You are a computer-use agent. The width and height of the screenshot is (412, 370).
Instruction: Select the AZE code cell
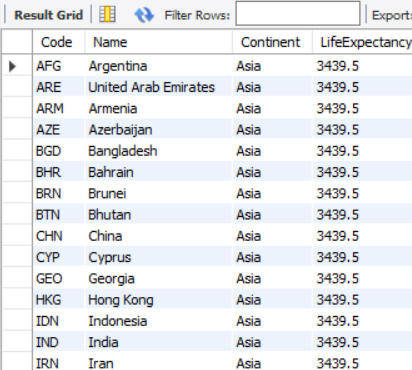click(x=59, y=130)
